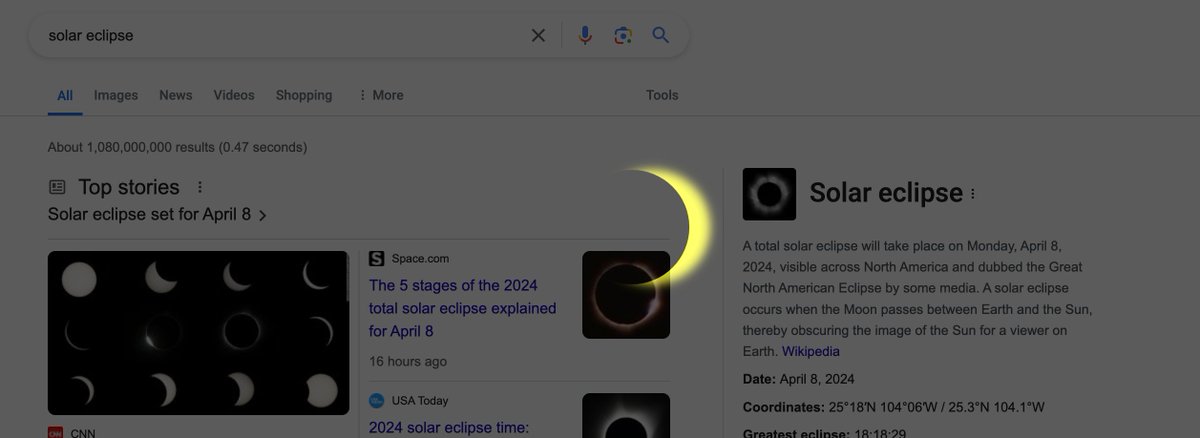Start voice search with the microphone icon
Viewport: 1200px width, 438px height.
coord(585,35)
